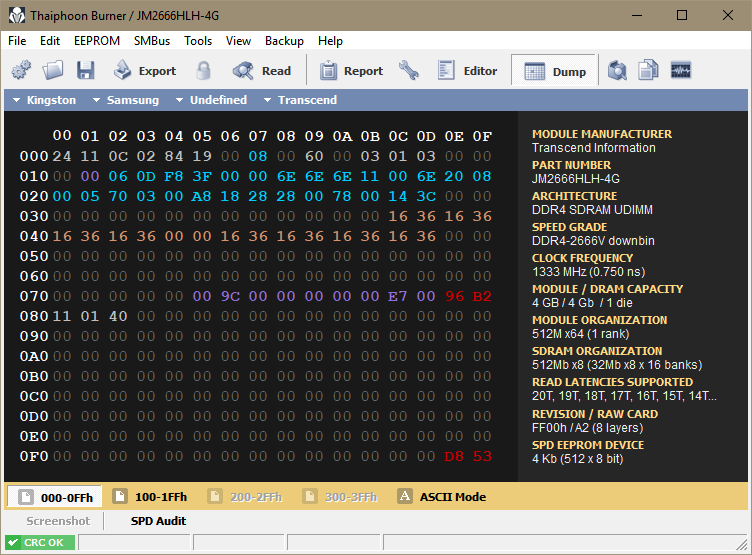
Task: Click the READ LATENCIES SUPPORTED heading
Action: coord(612,382)
